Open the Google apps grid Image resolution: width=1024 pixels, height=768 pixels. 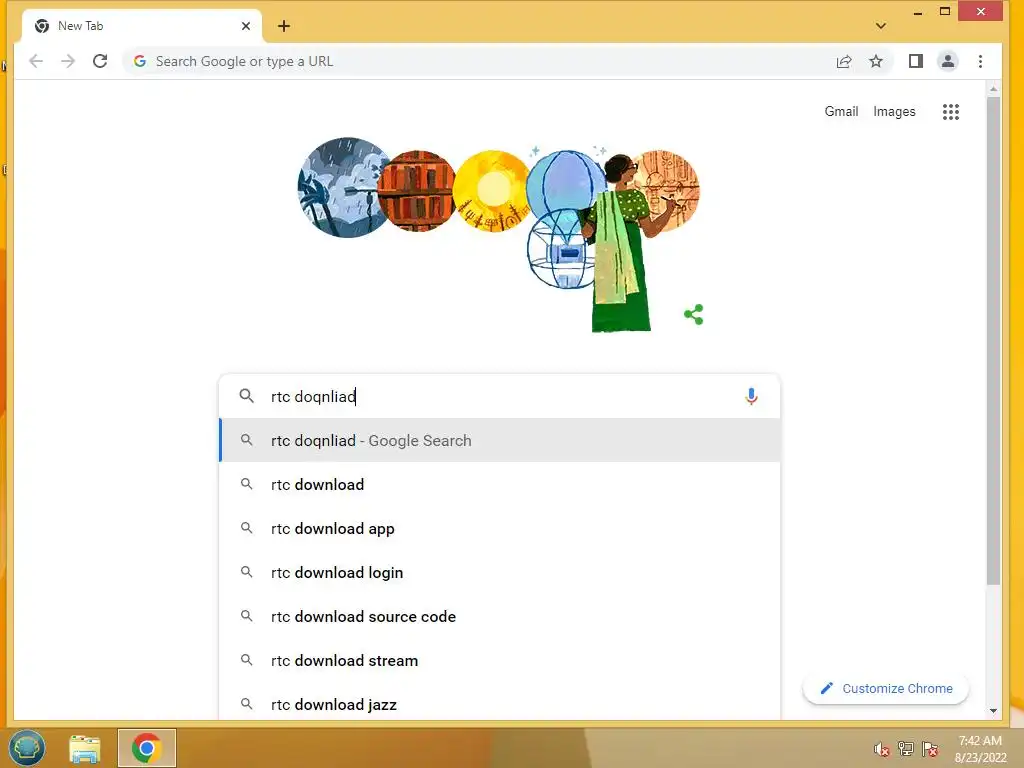tap(951, 112)
